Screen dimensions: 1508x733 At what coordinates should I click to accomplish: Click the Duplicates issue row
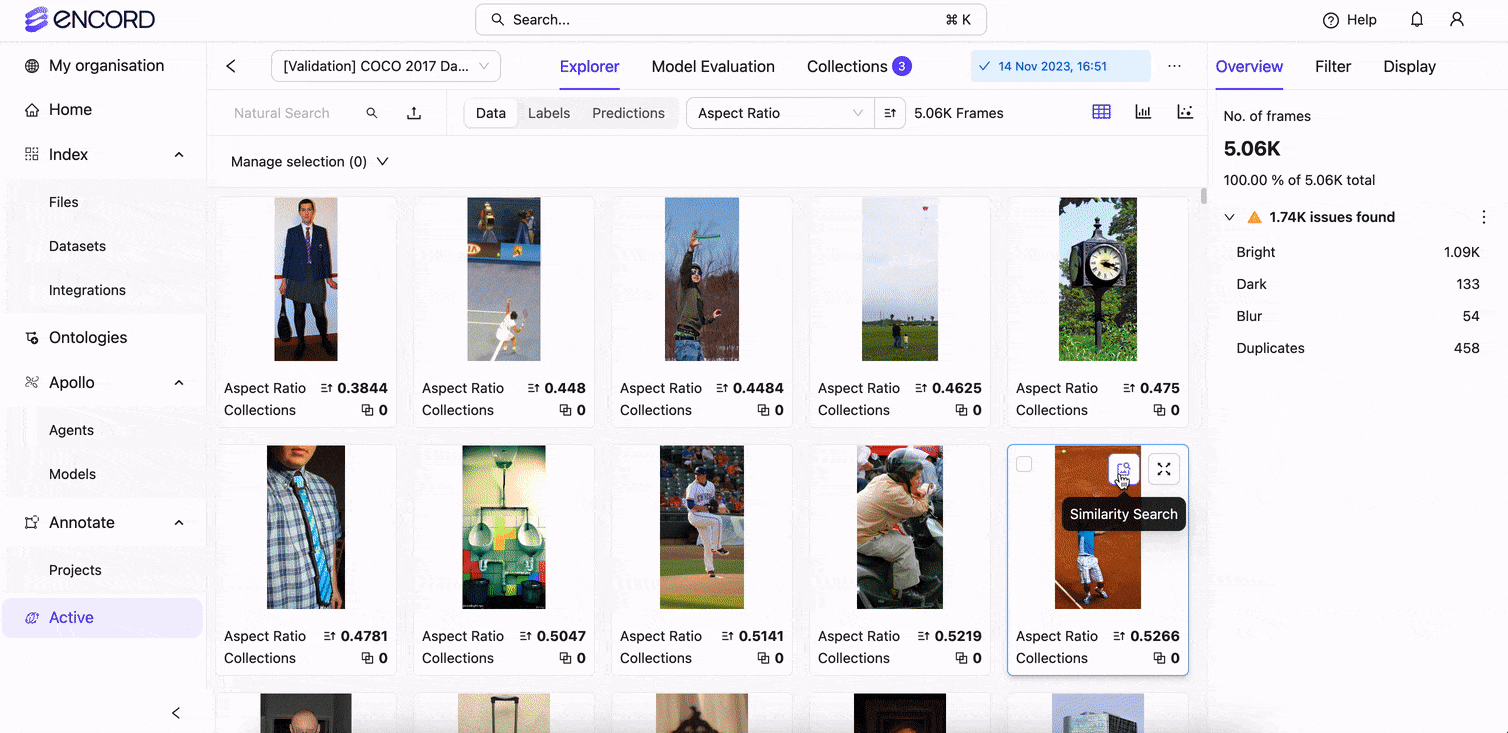(x=1357, y=348)
